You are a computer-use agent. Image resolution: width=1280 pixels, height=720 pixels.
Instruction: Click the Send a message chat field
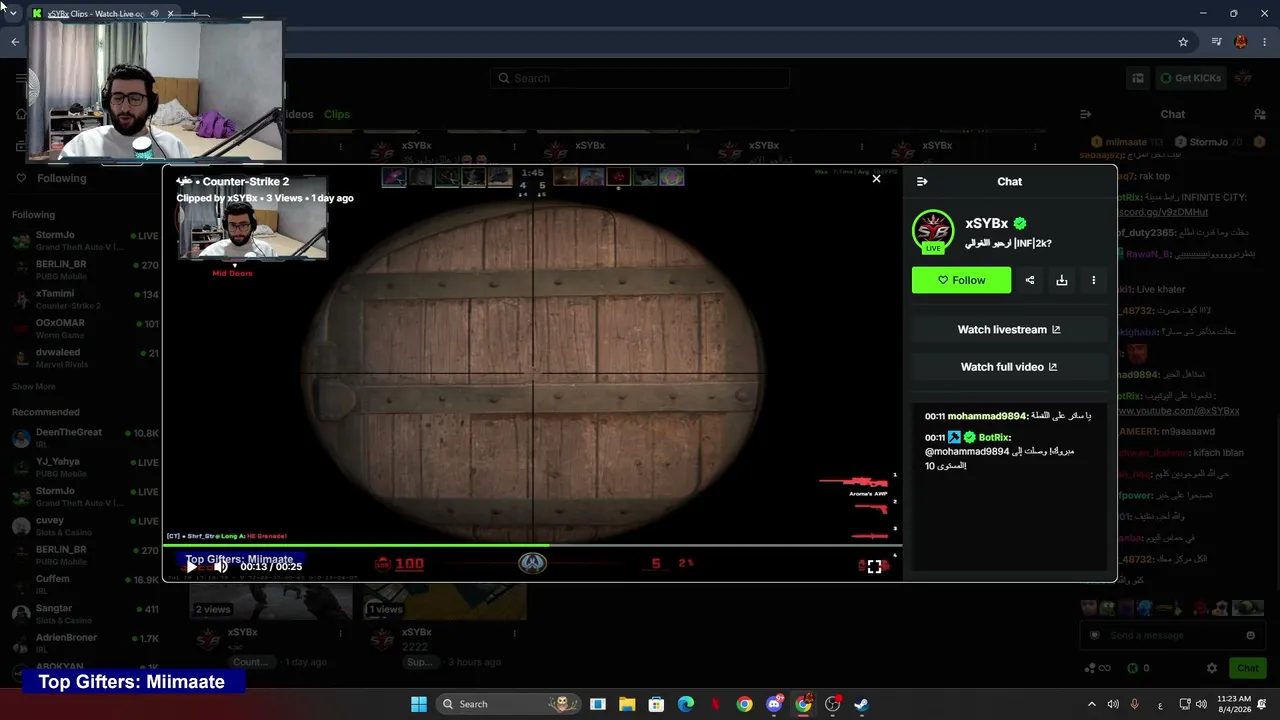pyautogui.click(x=1172, y=635)
